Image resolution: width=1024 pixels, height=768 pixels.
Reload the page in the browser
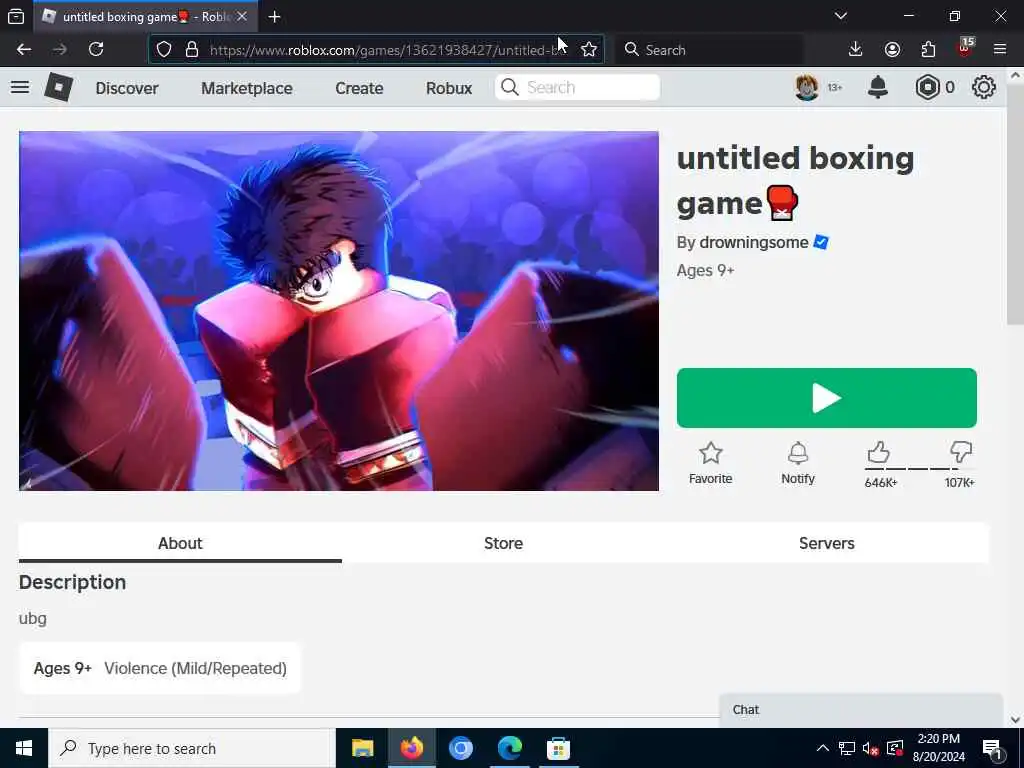click(x=96, y=50)
